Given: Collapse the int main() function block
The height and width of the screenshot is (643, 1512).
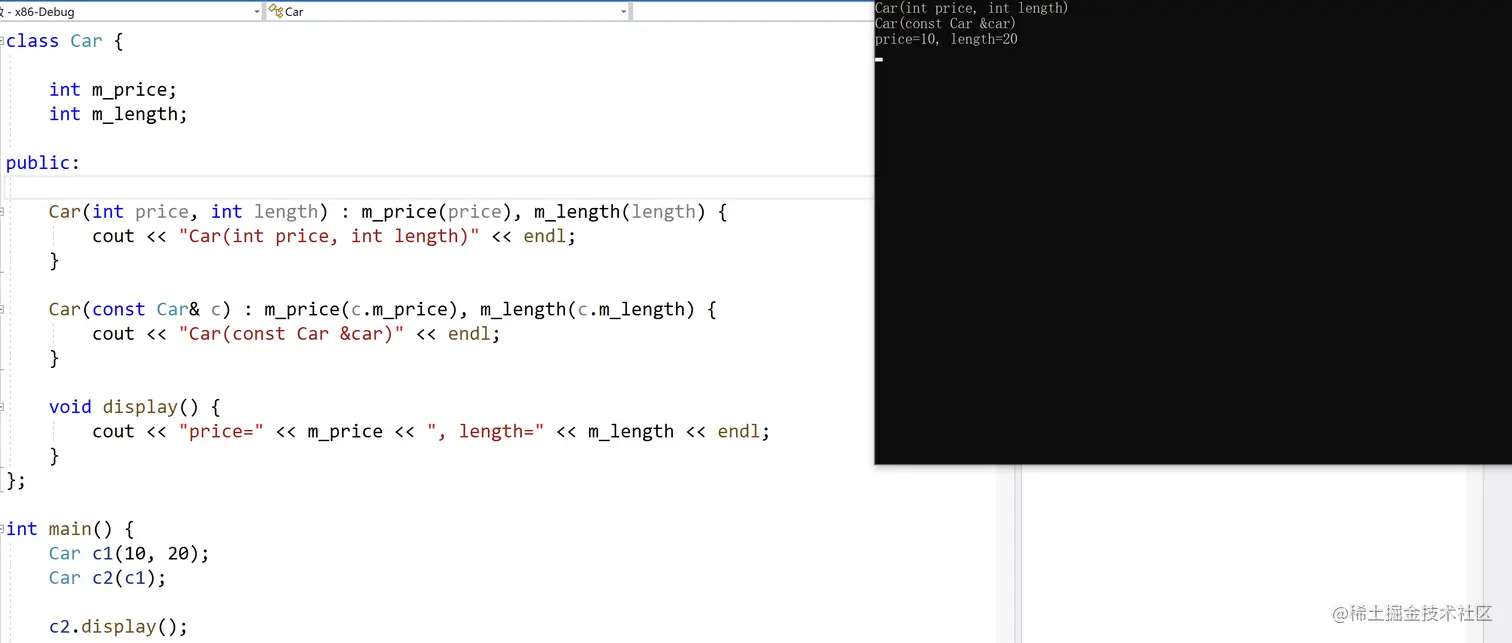Looking at the screenshot, I should pos(3,529).
